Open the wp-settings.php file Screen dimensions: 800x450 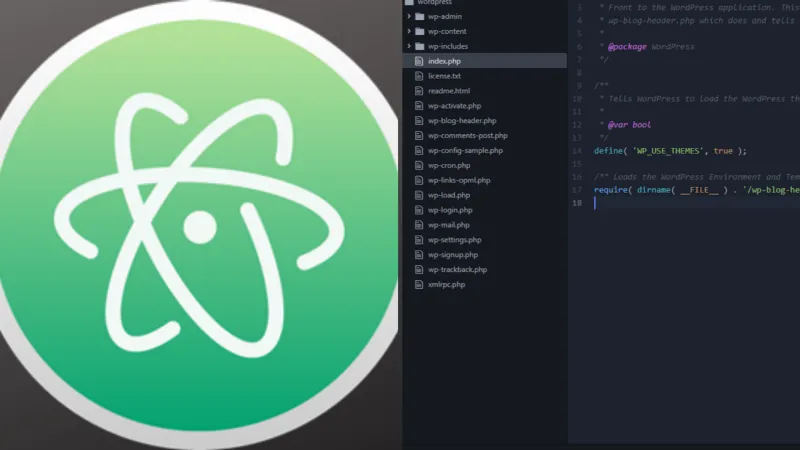tap(455, 240)
